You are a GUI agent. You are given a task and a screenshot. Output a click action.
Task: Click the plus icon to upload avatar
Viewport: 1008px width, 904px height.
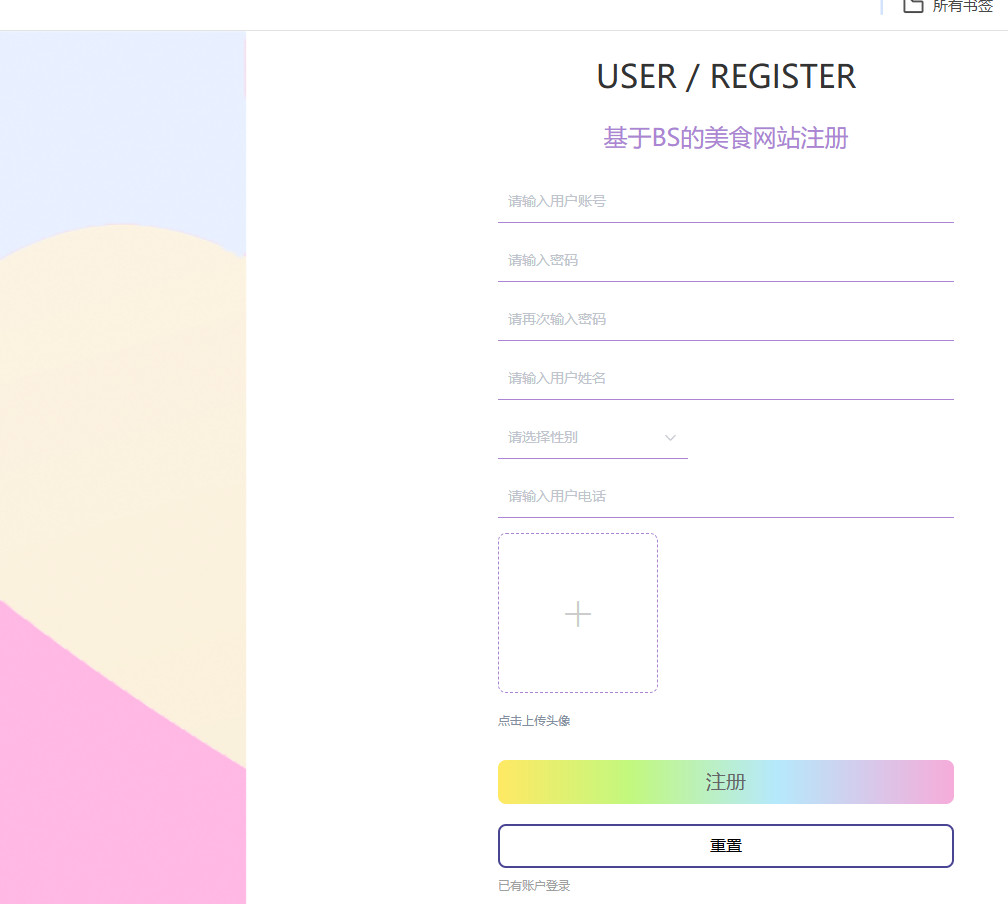tap(577, 613)
